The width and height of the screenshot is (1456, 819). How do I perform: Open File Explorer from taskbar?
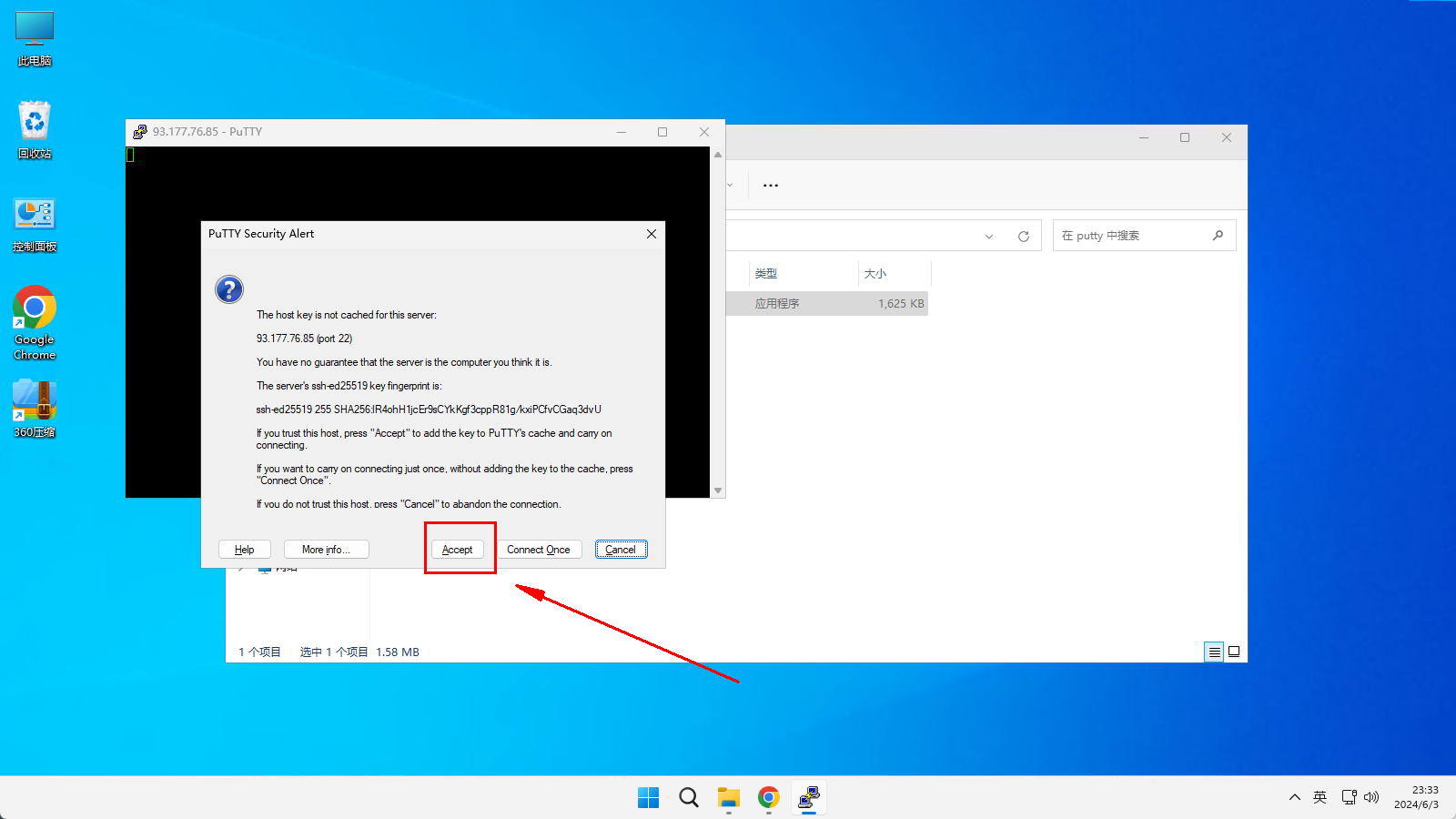729,798
